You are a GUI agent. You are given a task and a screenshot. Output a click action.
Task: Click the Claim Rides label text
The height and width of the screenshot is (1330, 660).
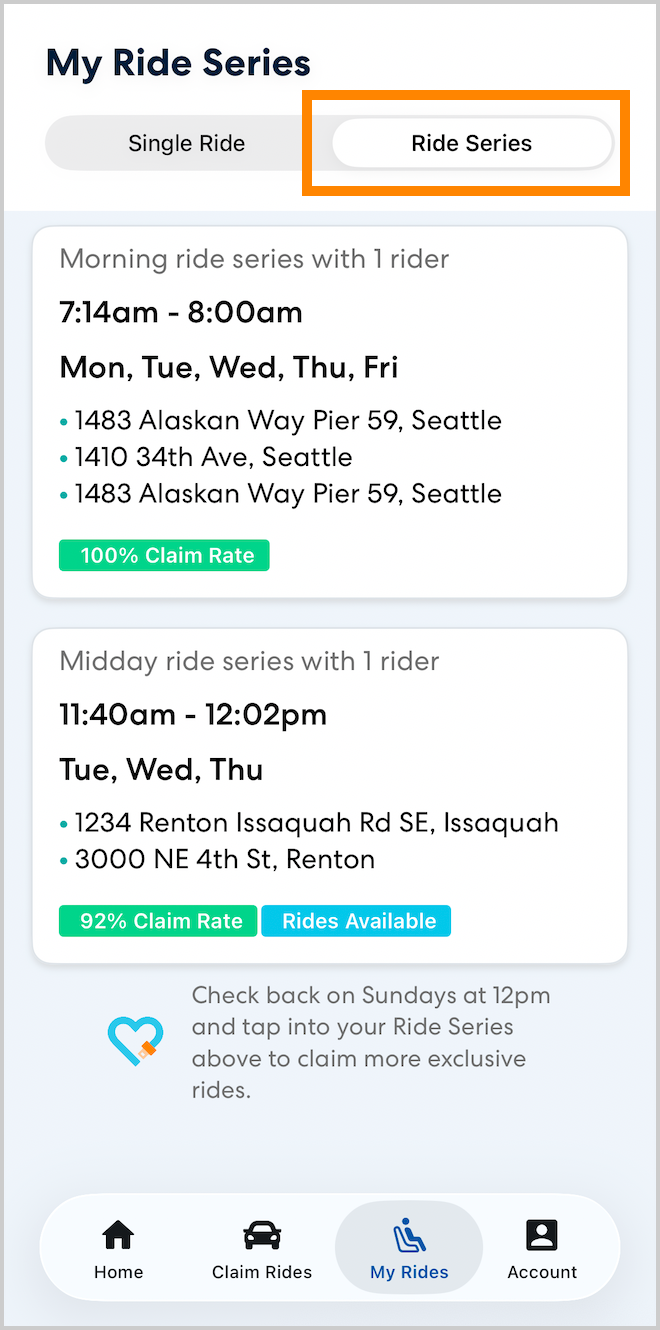tap(261, 1272)
